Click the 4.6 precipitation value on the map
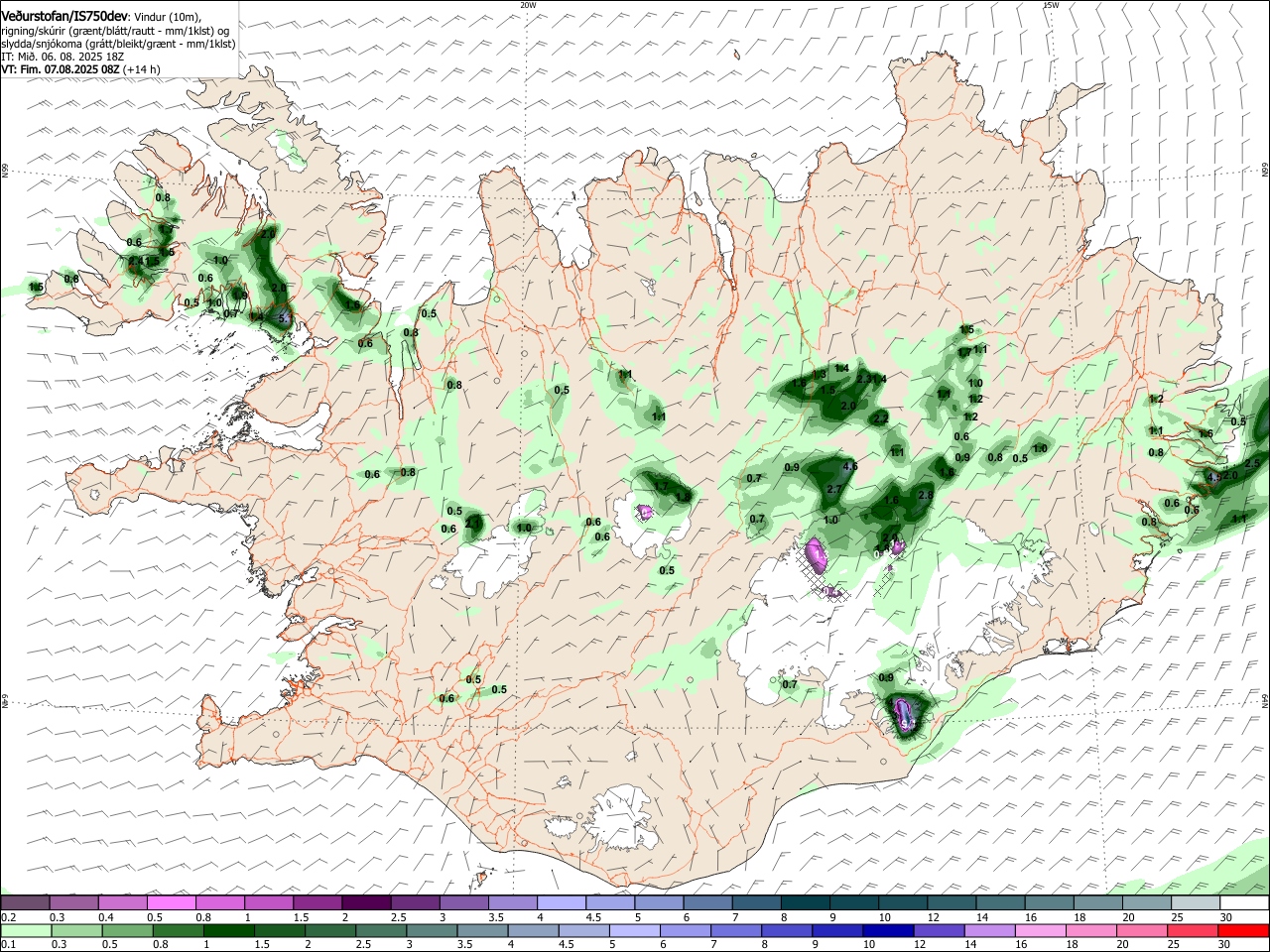 pos(849,467)
